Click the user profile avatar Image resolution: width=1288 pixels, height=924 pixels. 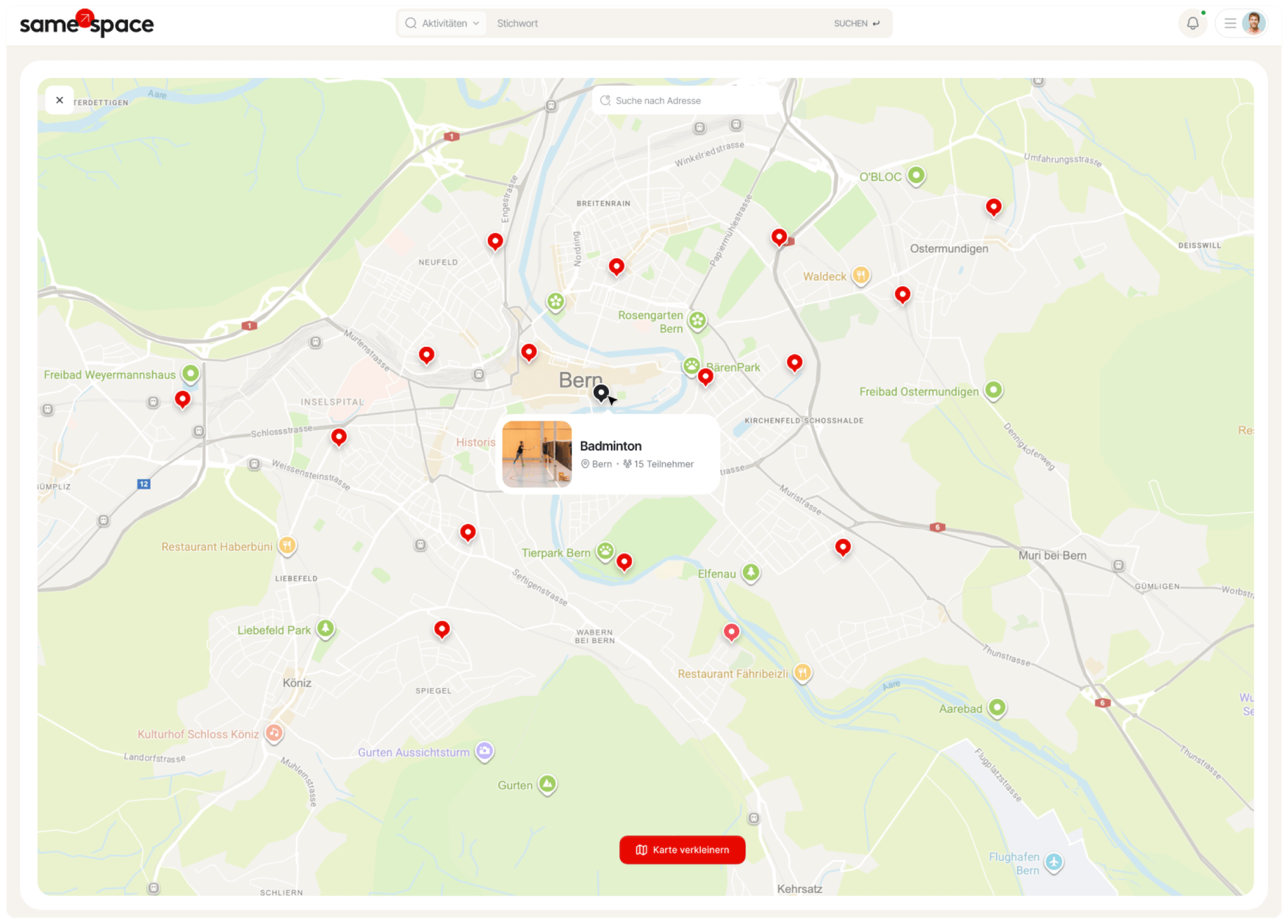click(1253, 23)
